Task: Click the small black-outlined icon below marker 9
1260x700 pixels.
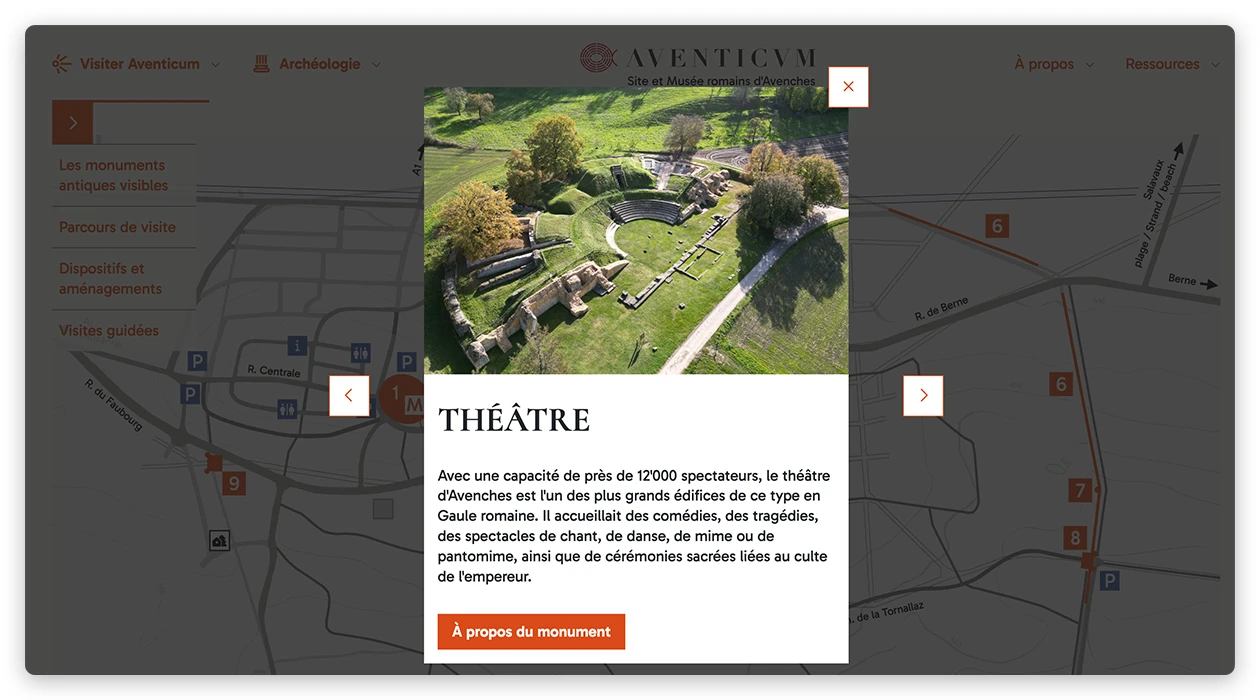Action: point(220,541)
